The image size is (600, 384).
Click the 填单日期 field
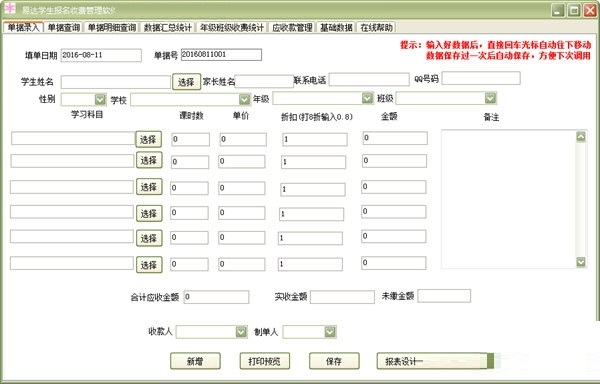pyautogui.click(x=101, y=55)
